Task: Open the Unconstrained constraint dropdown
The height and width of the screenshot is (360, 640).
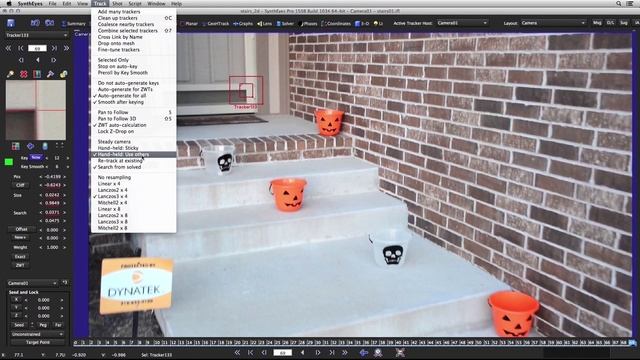Action: pos(38,334)
